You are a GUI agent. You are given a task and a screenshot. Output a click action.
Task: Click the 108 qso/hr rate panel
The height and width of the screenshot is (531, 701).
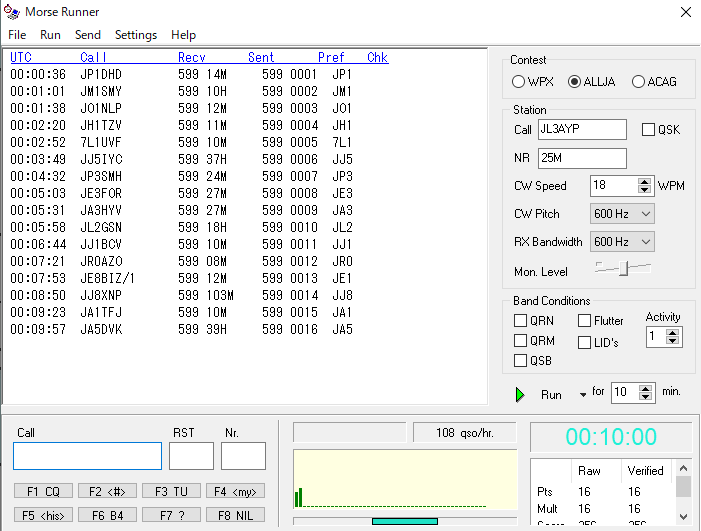click(465, 433)
